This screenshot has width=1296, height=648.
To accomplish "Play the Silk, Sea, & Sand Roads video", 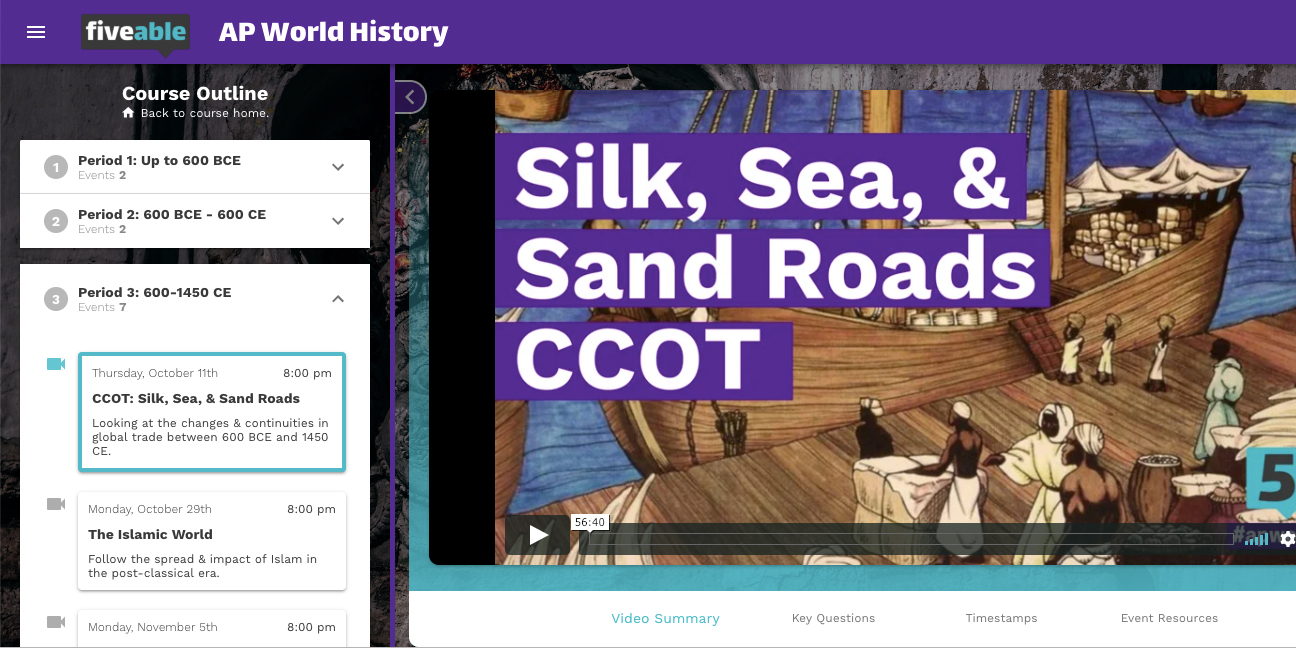I will pyautogui.click(x=538, y=535).
